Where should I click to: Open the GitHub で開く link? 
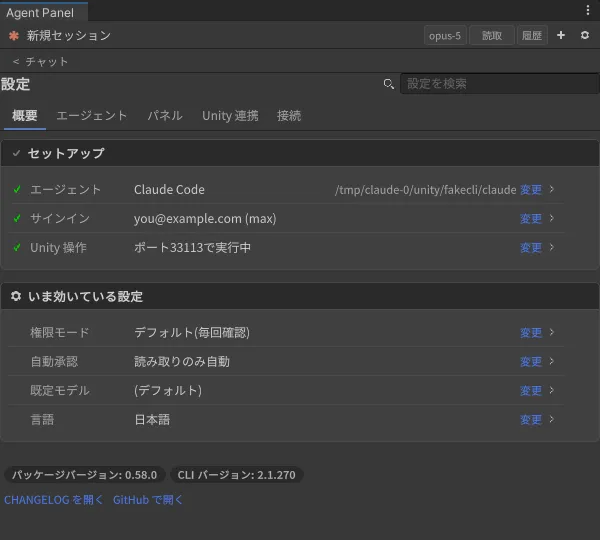(x=148, y=500)
